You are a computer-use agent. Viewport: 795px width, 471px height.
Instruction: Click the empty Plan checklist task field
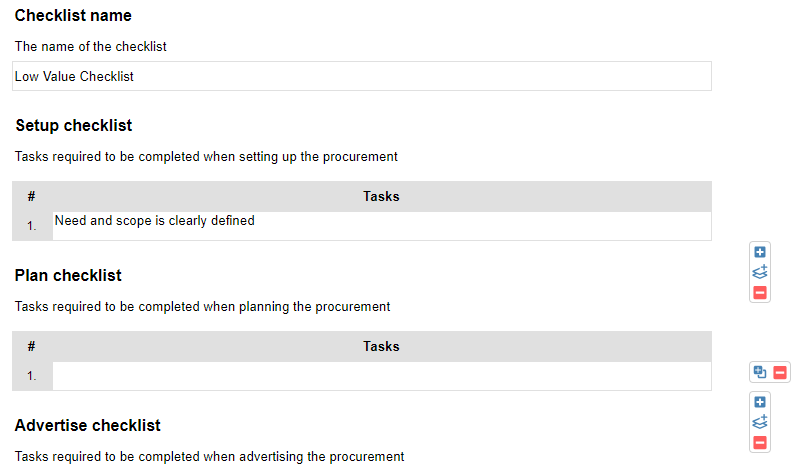point(382,376)
